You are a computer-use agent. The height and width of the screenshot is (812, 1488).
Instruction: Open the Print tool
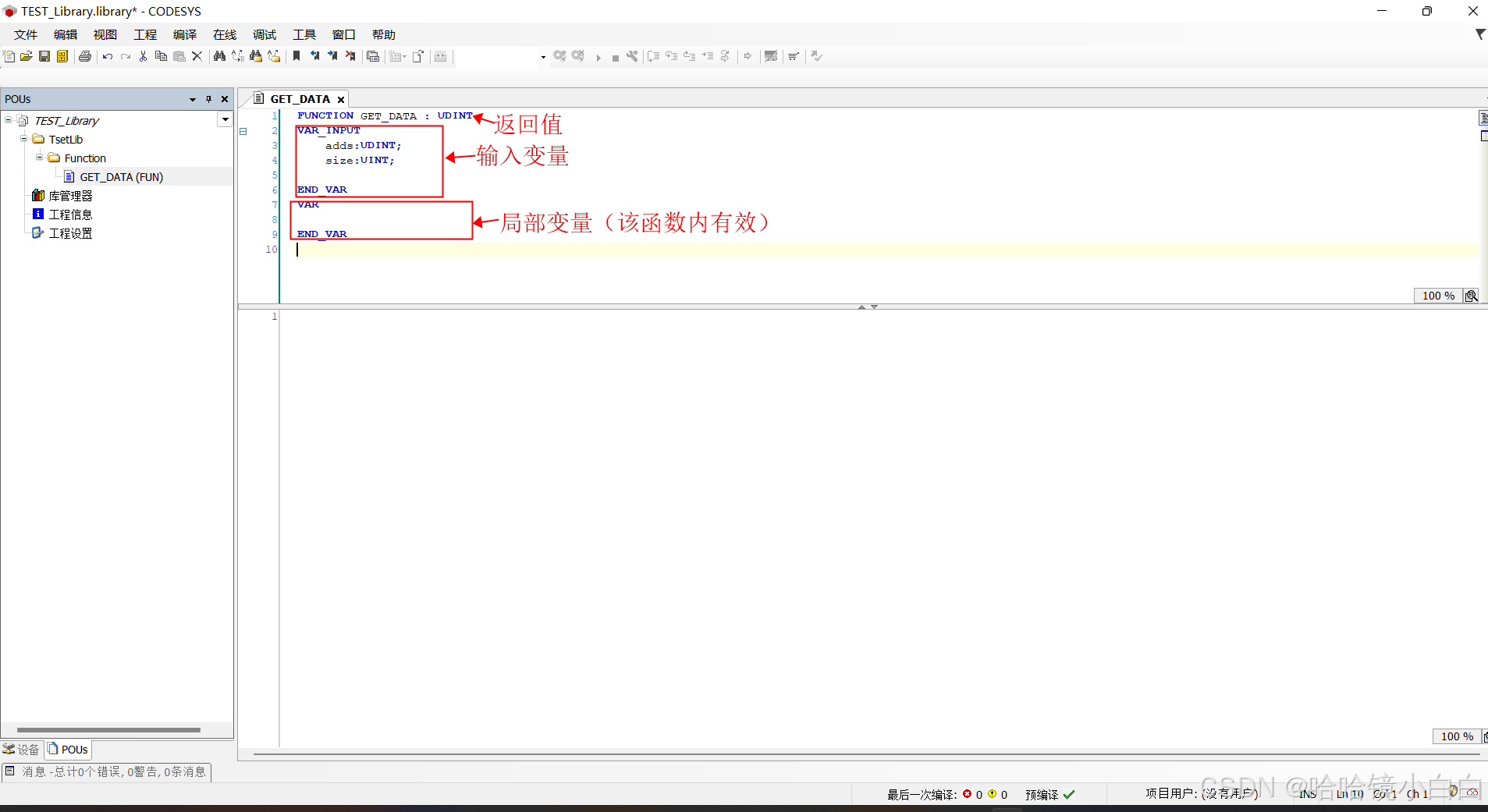(x=84, y=55)
